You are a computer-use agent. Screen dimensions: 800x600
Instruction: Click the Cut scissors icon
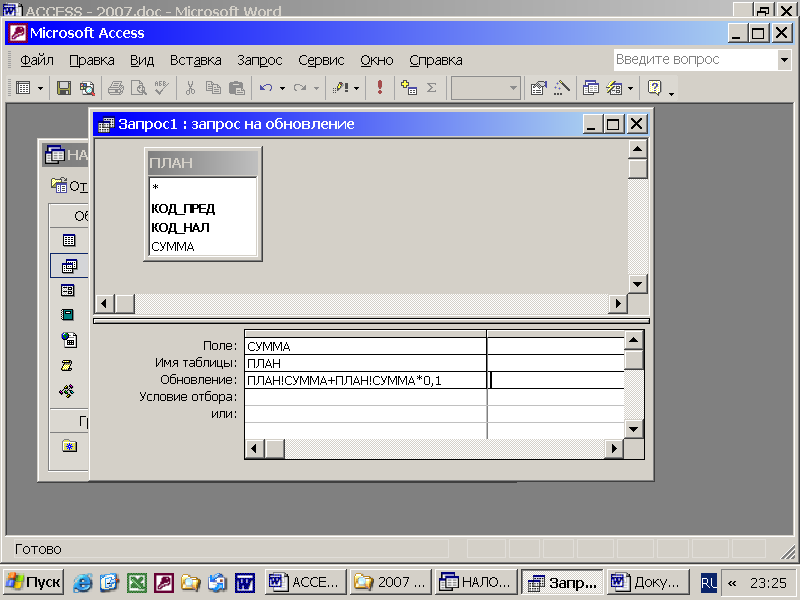click(190, 88)
